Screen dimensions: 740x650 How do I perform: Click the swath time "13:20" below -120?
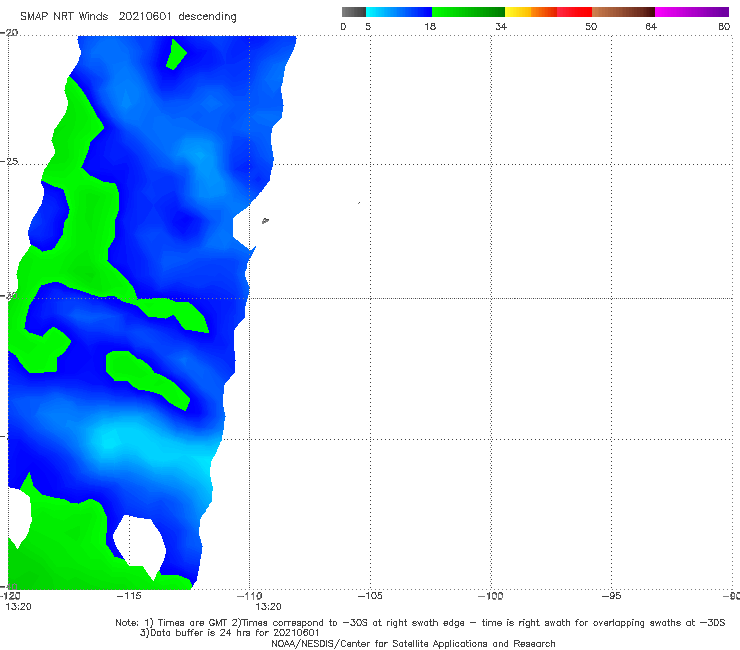pyautogui.click(x=18, y=607)
